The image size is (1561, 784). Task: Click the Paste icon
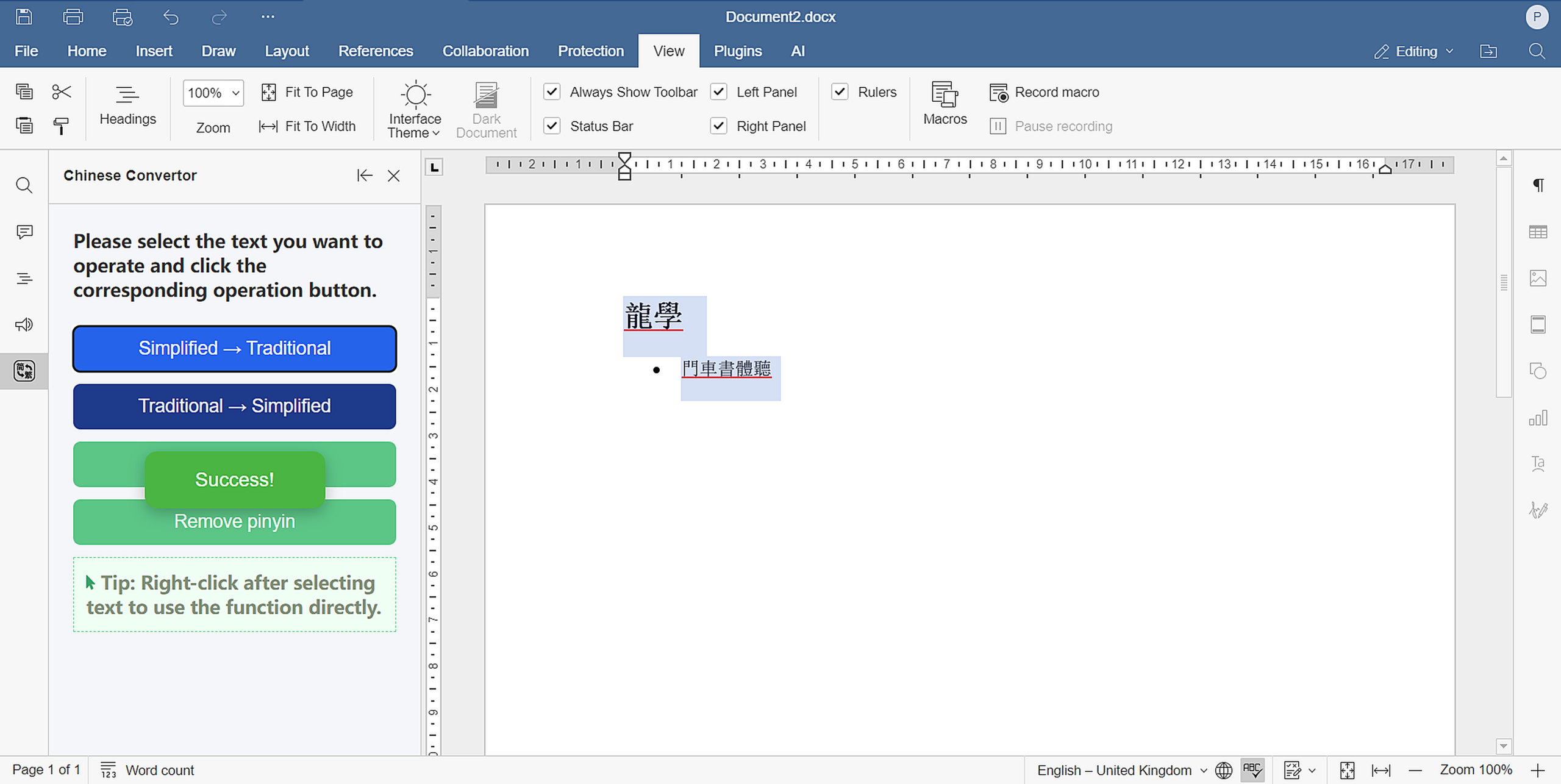pyautogui.click(x=24, y=125)
